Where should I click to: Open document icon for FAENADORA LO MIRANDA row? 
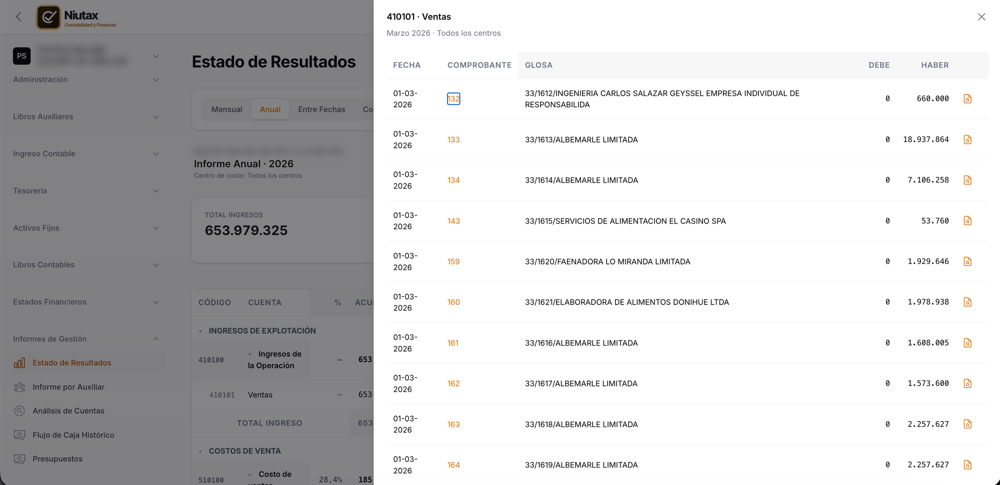pyautogui.click(x=967, y=262)
